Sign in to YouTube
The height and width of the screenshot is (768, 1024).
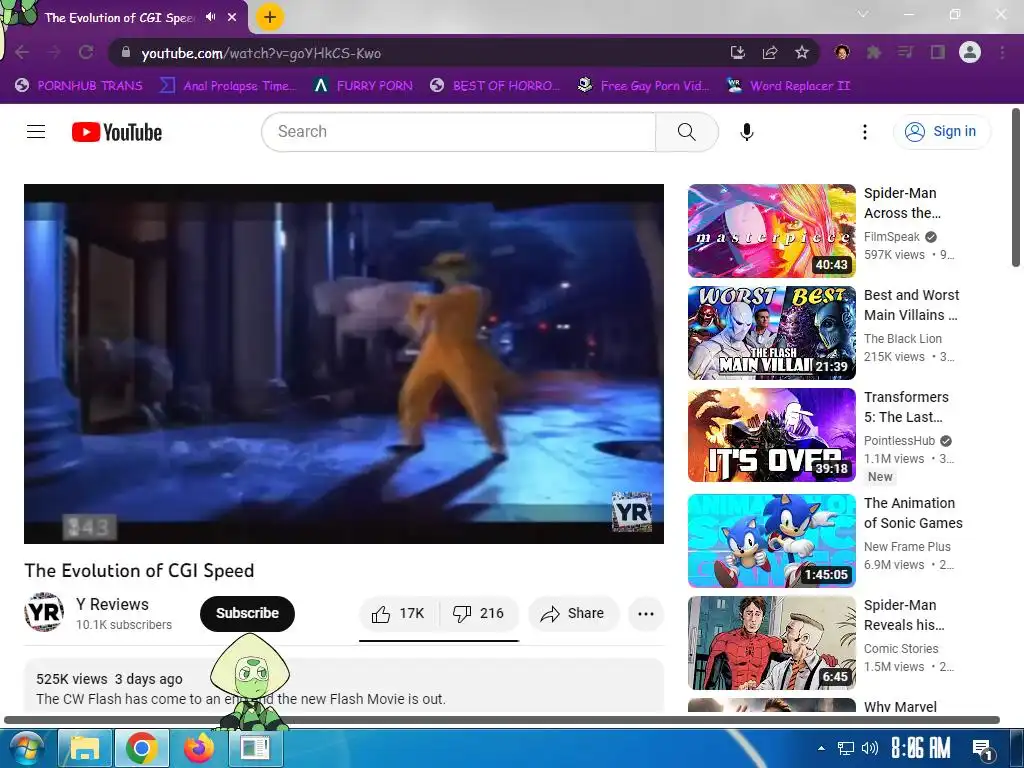[x=941, y=131]
